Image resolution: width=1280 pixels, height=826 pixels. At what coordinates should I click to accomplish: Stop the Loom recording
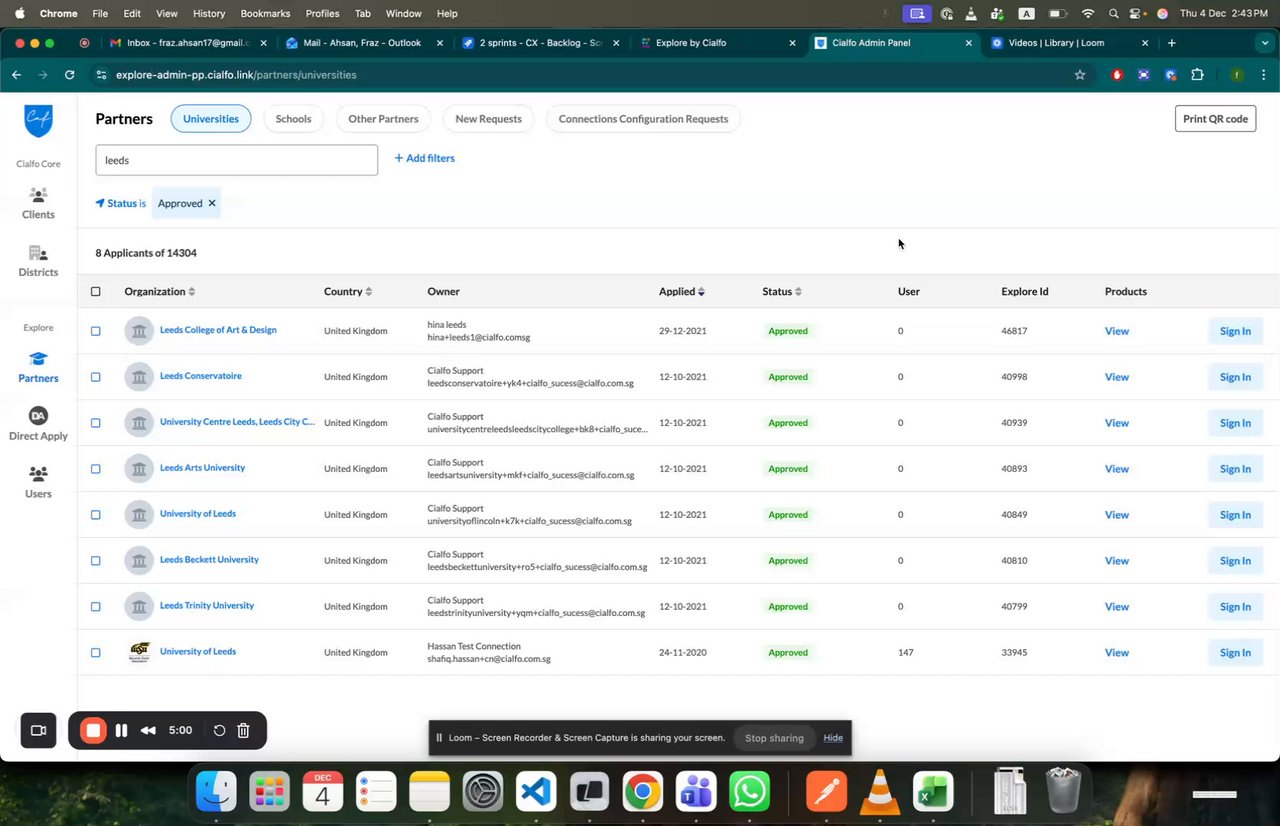pos(93,730)
